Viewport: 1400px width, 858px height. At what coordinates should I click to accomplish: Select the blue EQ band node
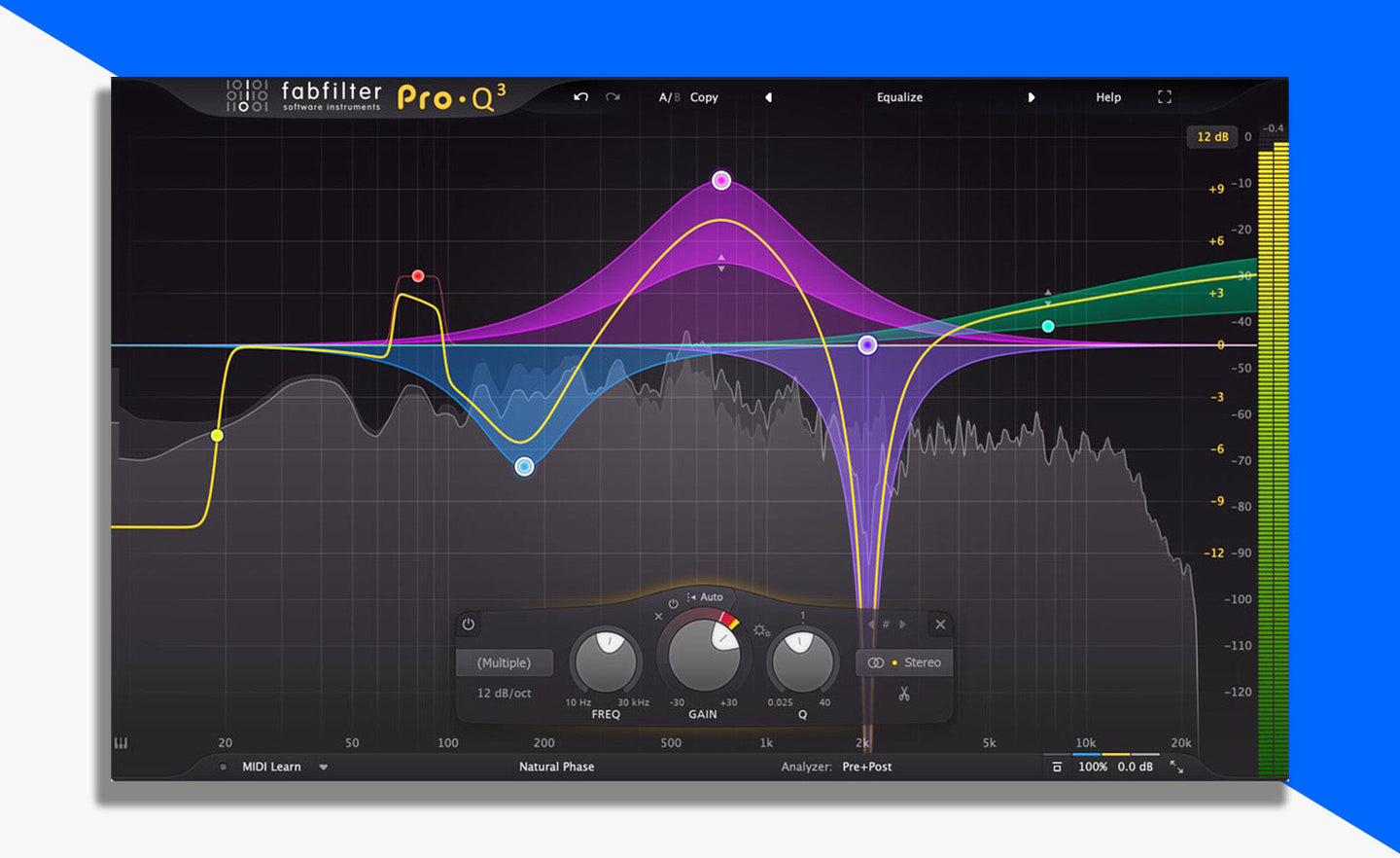click(524, 467)
